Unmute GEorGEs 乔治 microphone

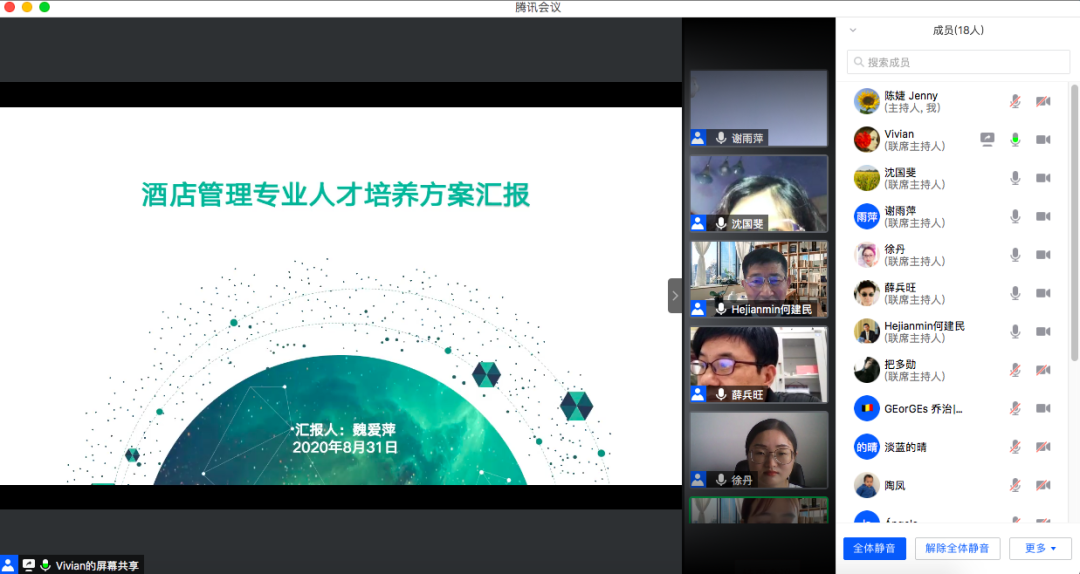click(1015, 408)
